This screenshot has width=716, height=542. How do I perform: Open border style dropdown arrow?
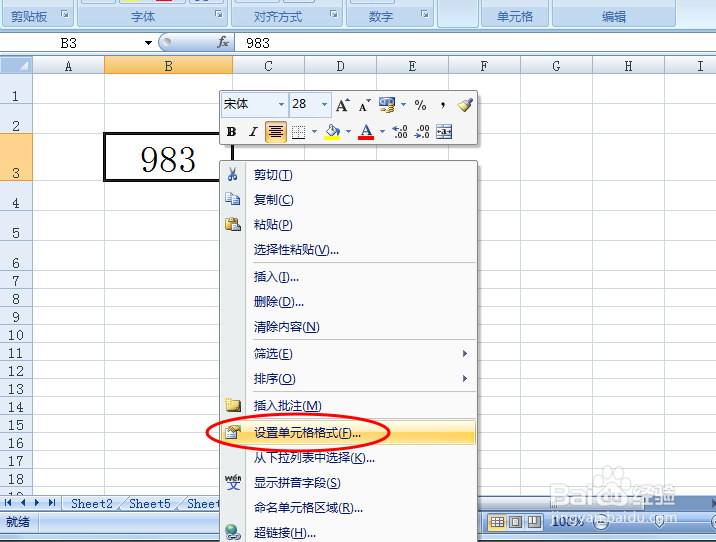(314, 132)
